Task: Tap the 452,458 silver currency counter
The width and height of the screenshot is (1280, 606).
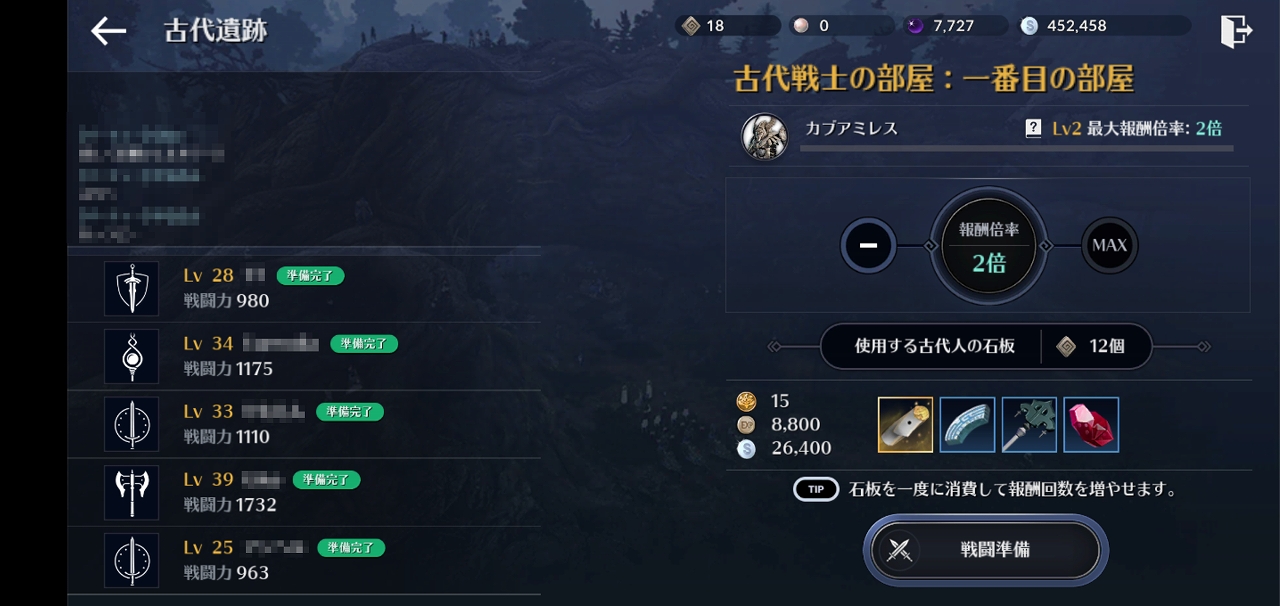Action: pyautogui.click(x=1104, y=26)
